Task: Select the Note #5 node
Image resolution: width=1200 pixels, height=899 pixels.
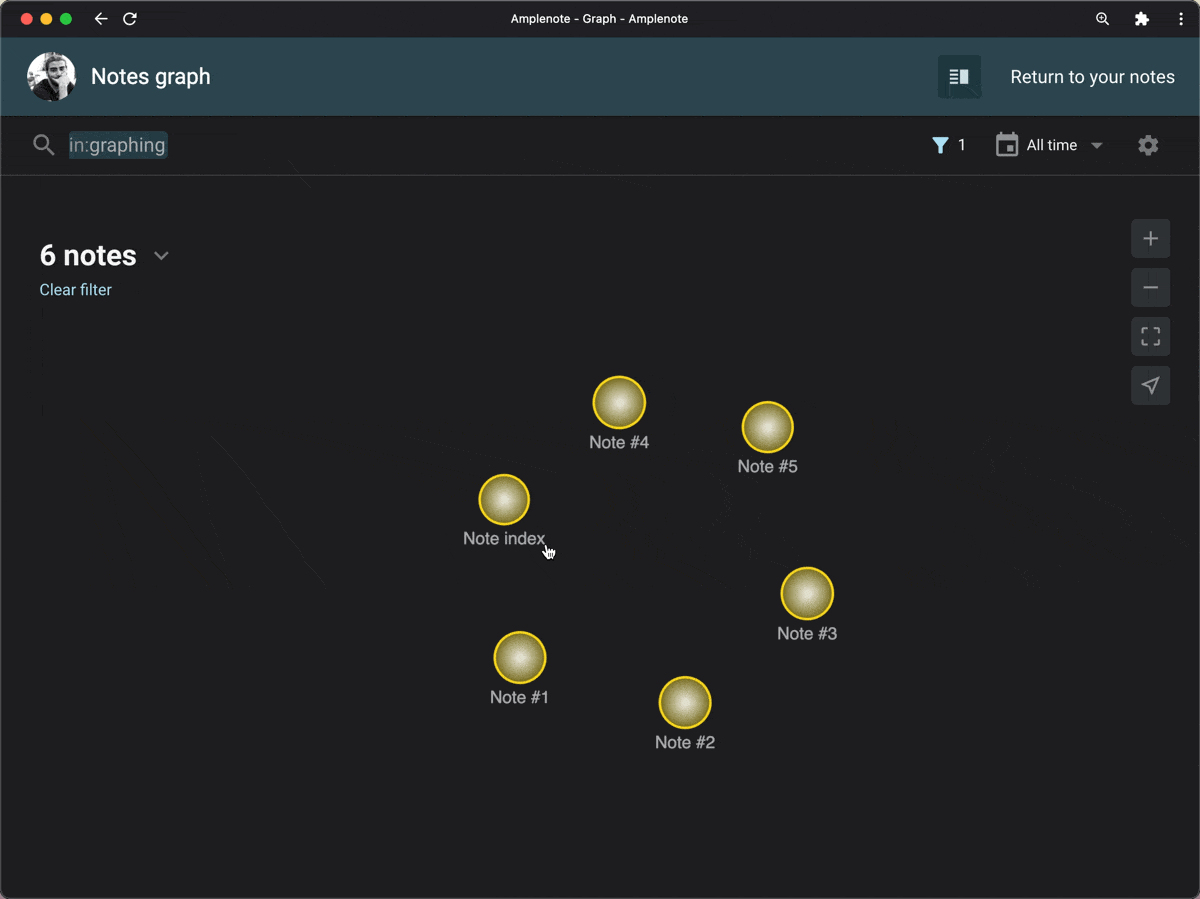Action: tap(767, 427)
